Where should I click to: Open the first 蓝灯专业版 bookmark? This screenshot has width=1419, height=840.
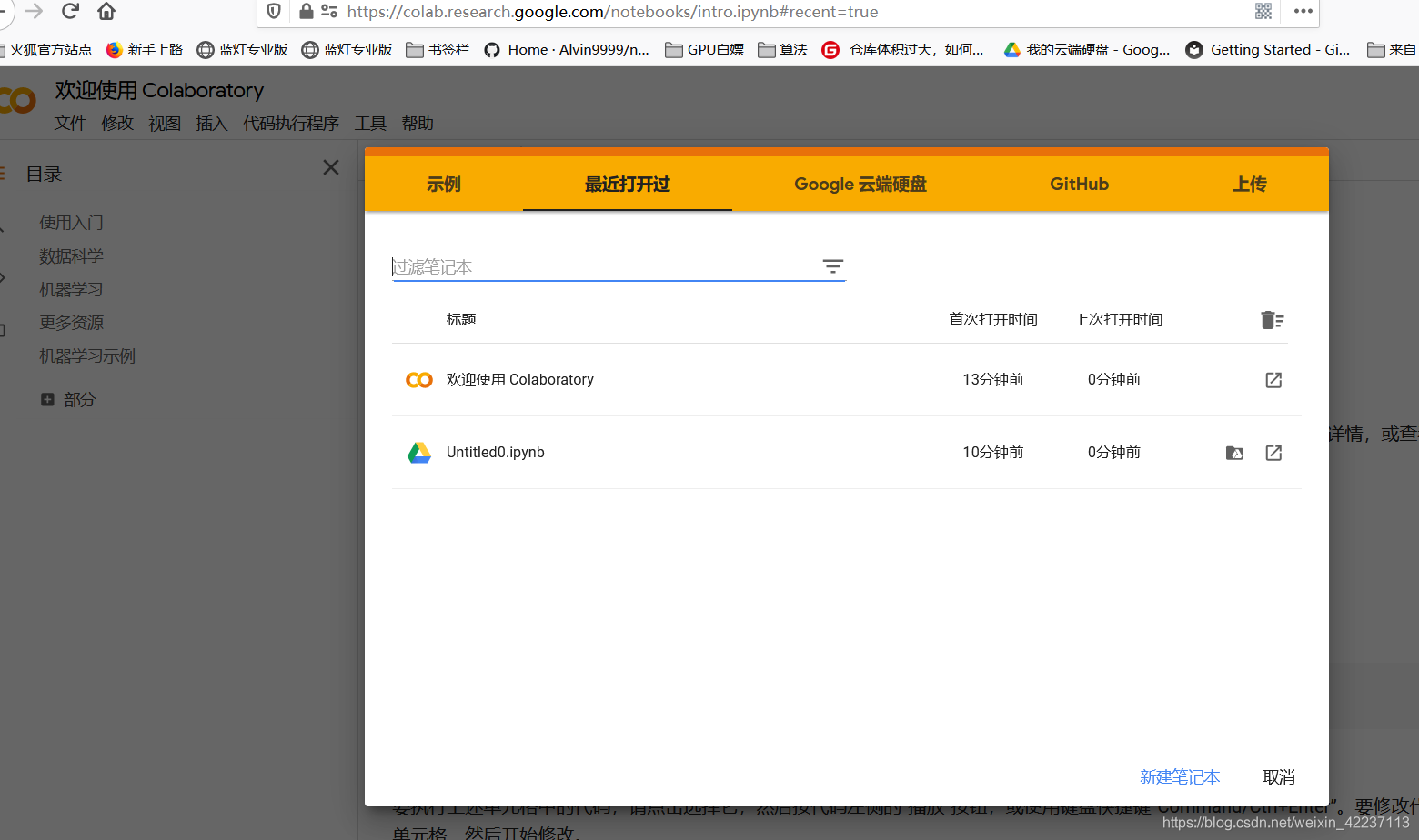coord(243,50)
